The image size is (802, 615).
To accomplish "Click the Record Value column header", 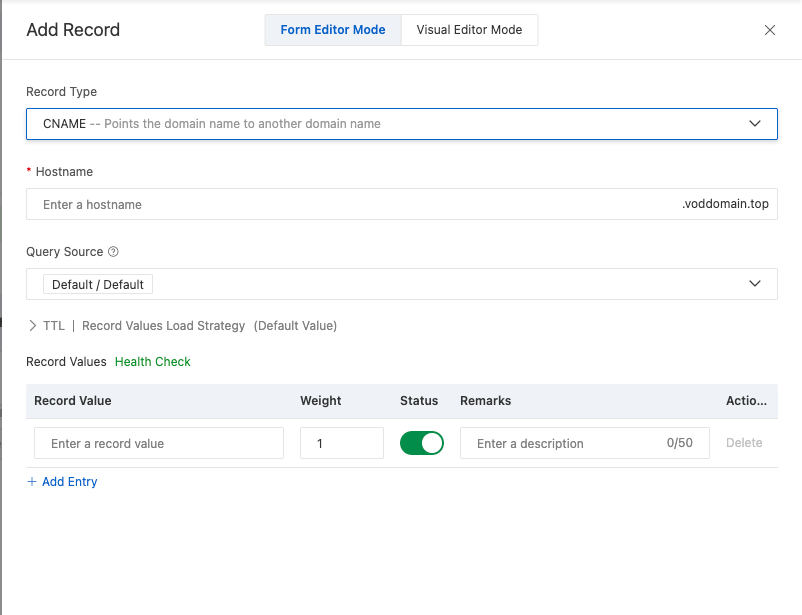I will pos(73,401).
